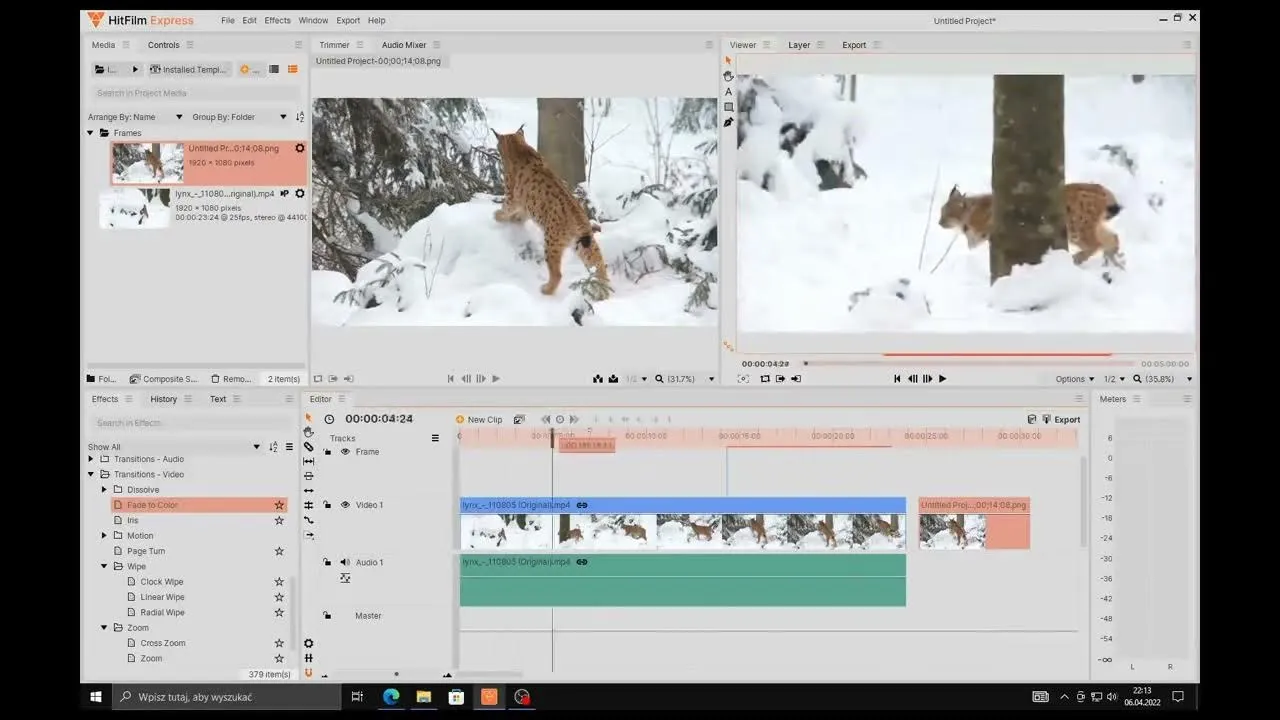Select the Slice tool in the editor
1280x720 pixels.
pos(308,447)
